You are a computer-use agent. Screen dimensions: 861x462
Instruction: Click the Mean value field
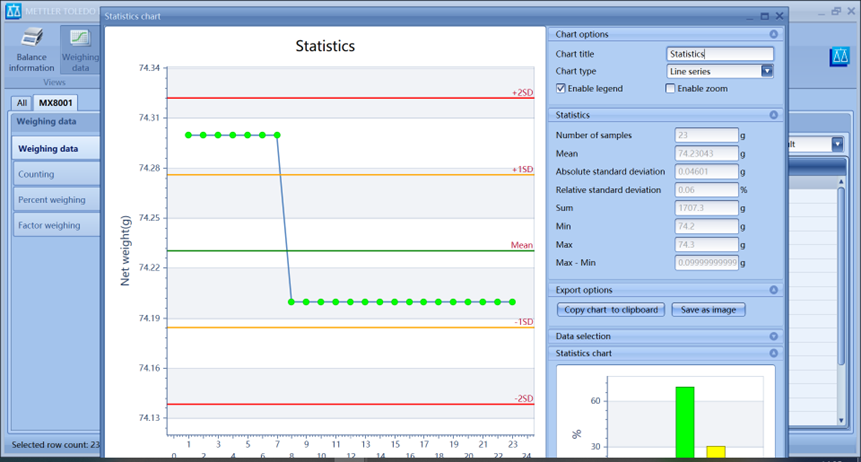[706, 153]
